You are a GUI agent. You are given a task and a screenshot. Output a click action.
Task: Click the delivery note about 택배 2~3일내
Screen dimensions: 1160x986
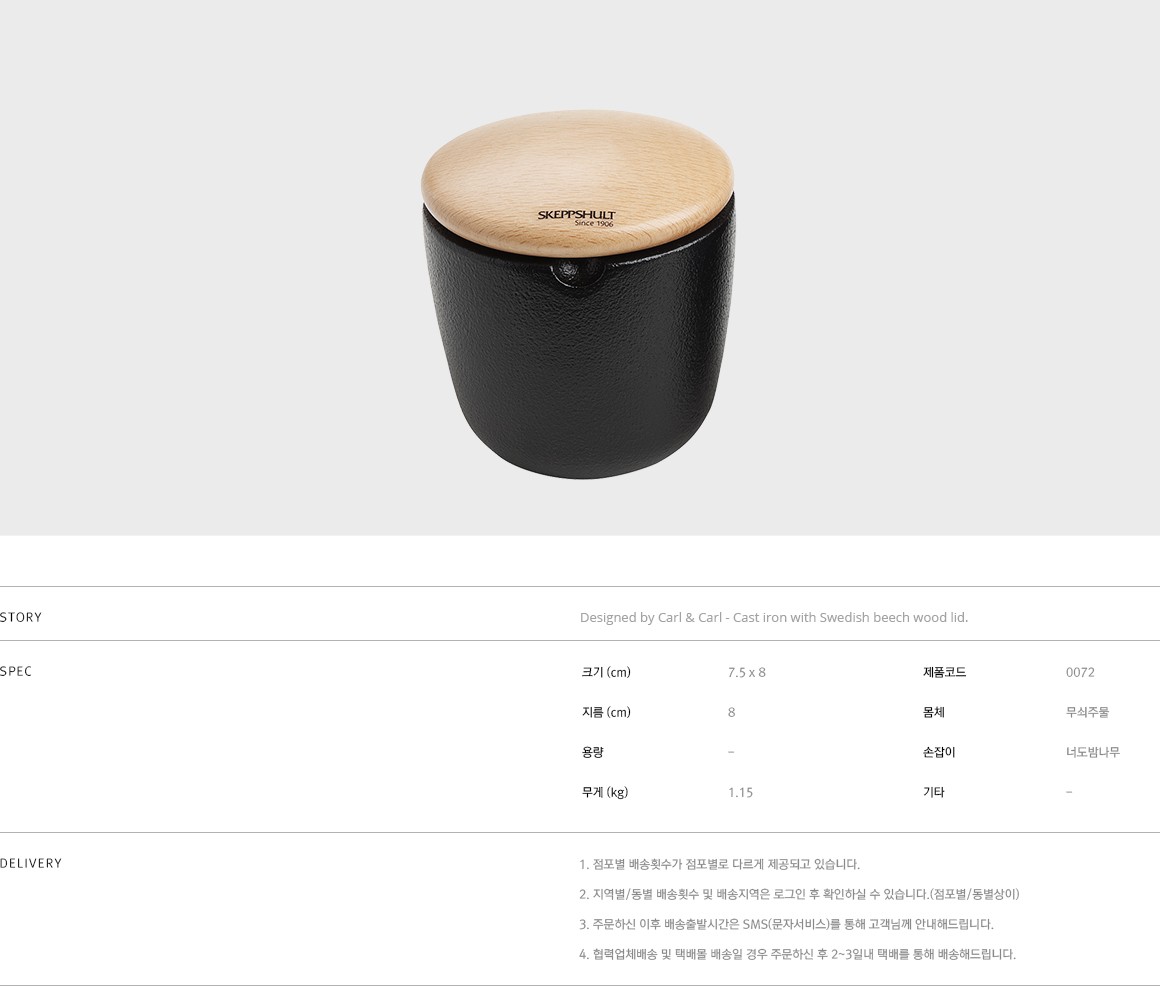(x=798, y=954)
